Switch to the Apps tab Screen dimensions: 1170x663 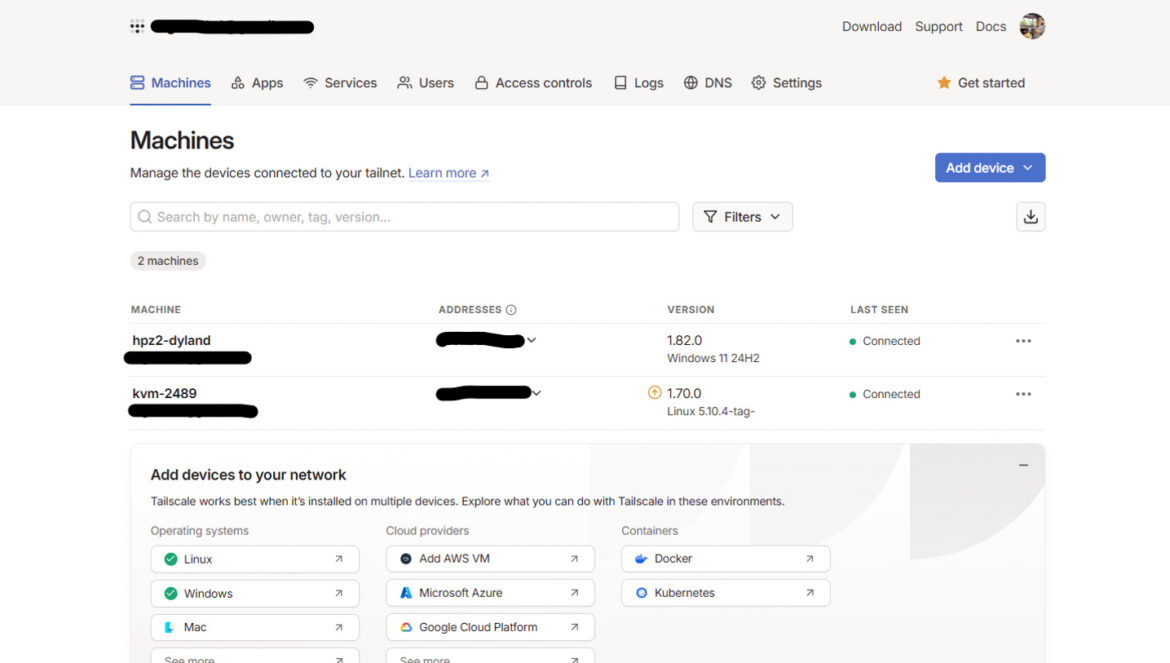point(257,83)
